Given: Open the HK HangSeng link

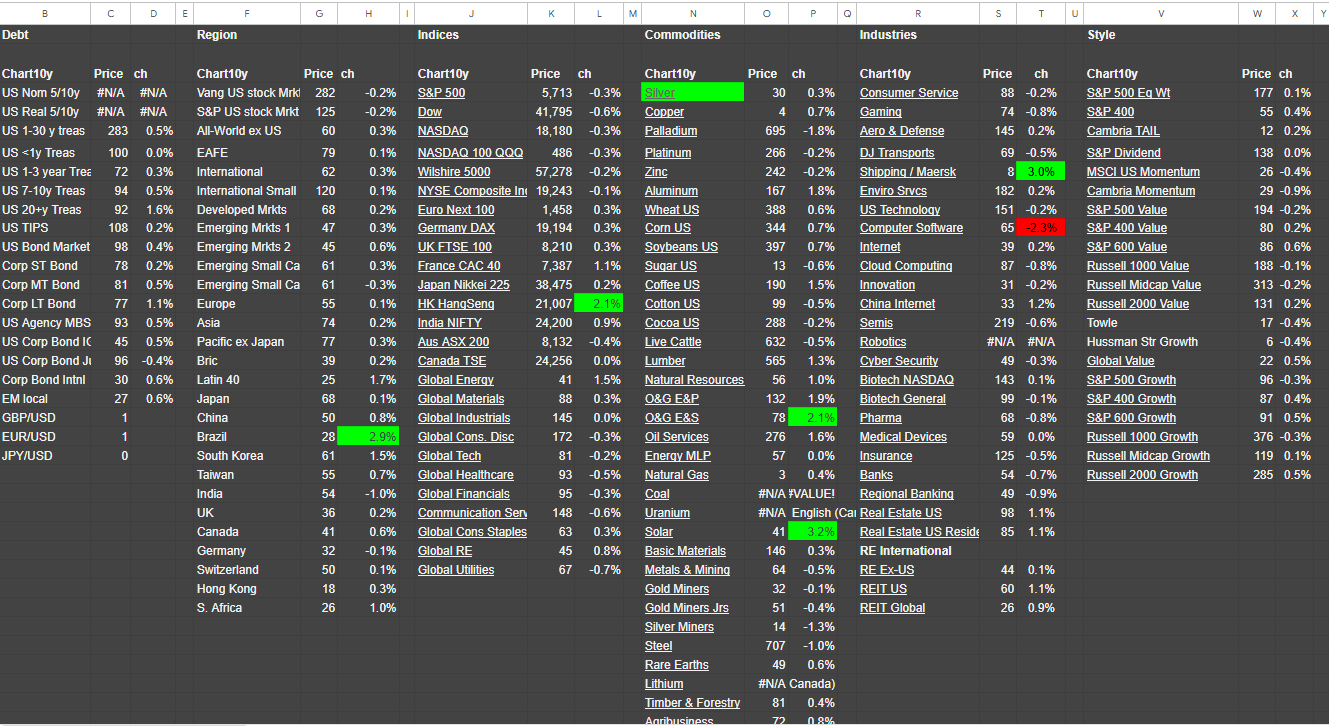Looking at the screenshot, I should pyautogui.click(x=456, y=304).
